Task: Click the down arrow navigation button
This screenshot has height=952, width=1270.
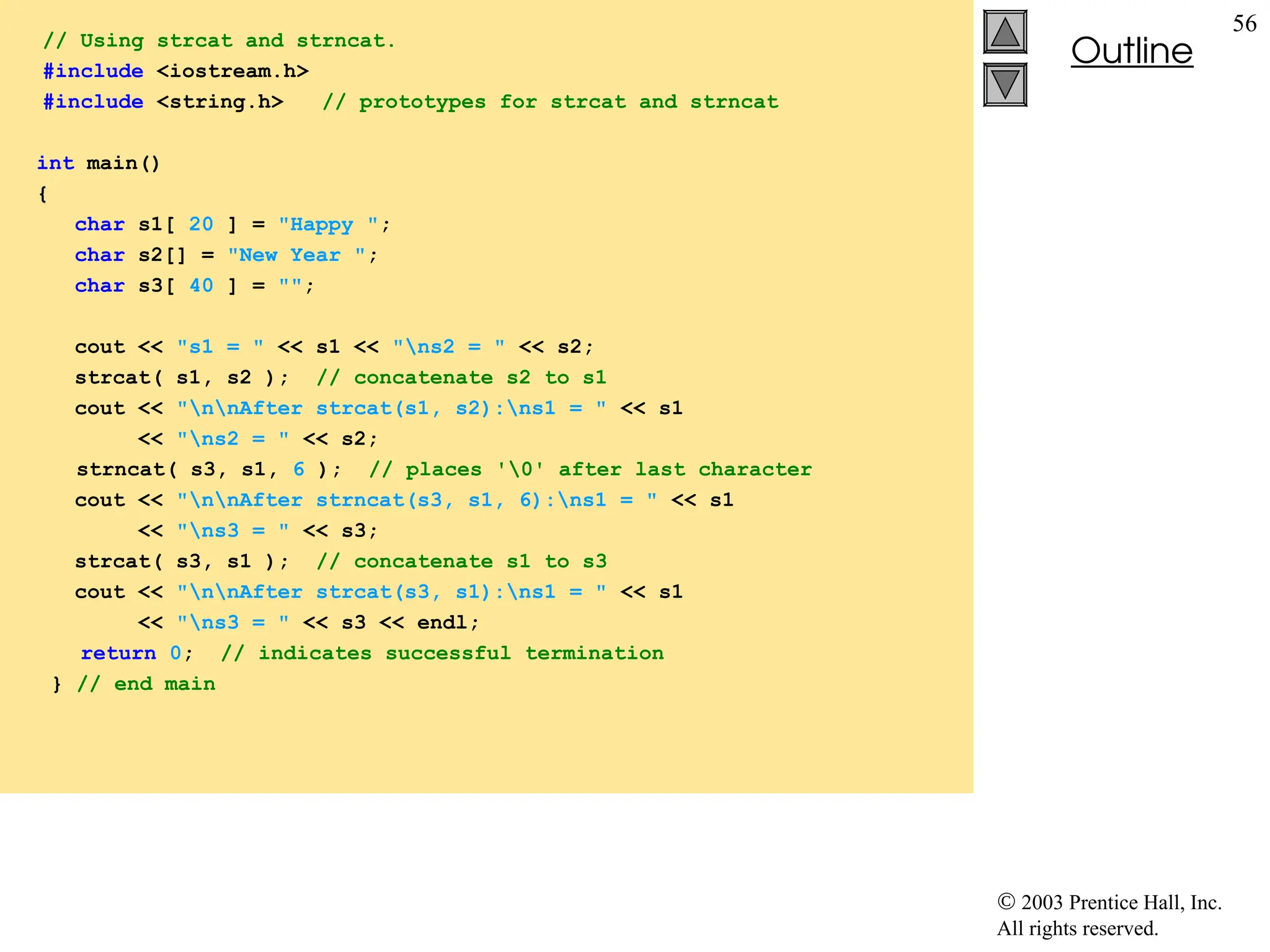Action: coord(1005,85)
